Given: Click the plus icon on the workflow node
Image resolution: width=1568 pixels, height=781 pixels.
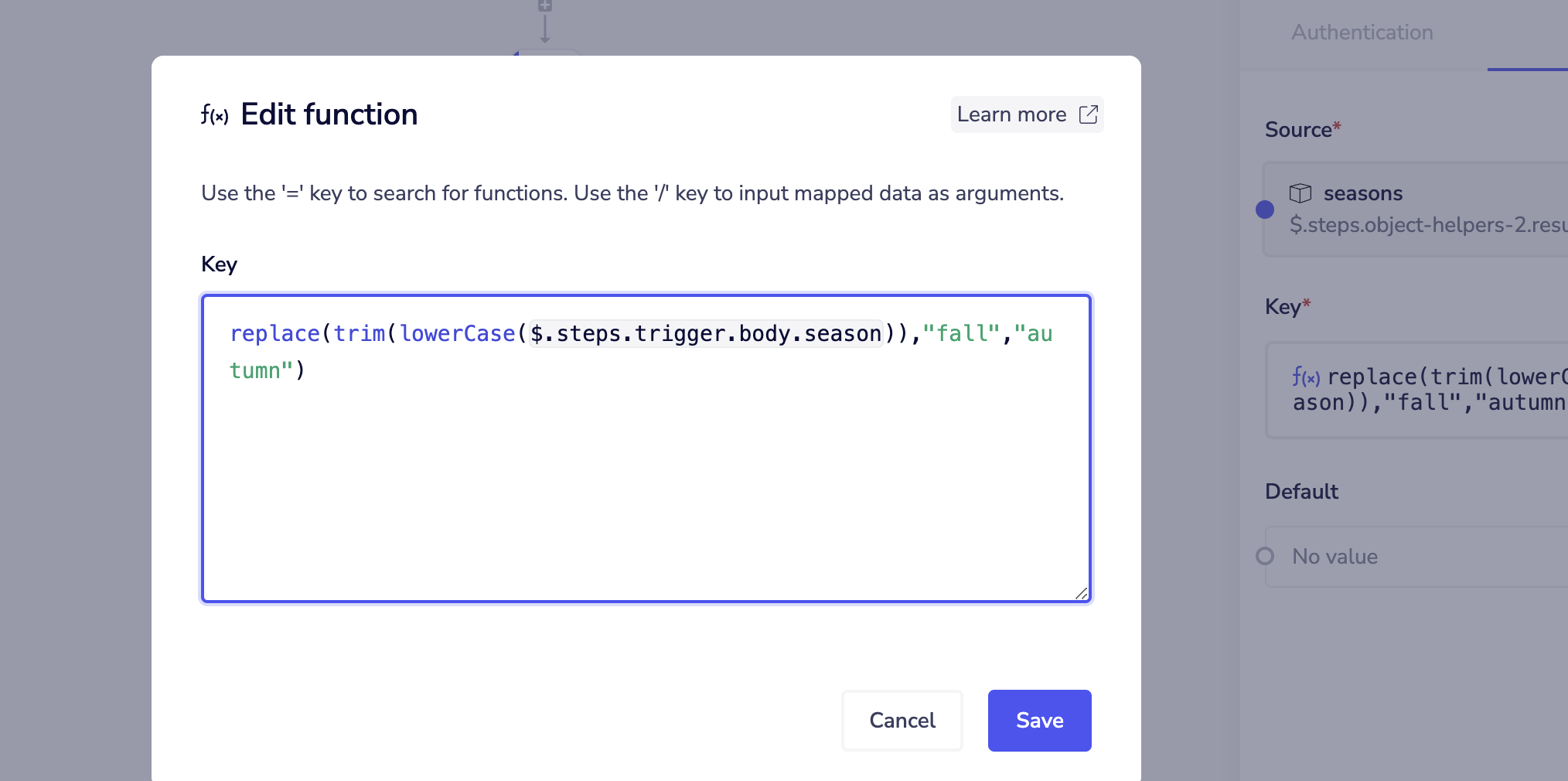Looking at the screenshot, I should point(545,6).
